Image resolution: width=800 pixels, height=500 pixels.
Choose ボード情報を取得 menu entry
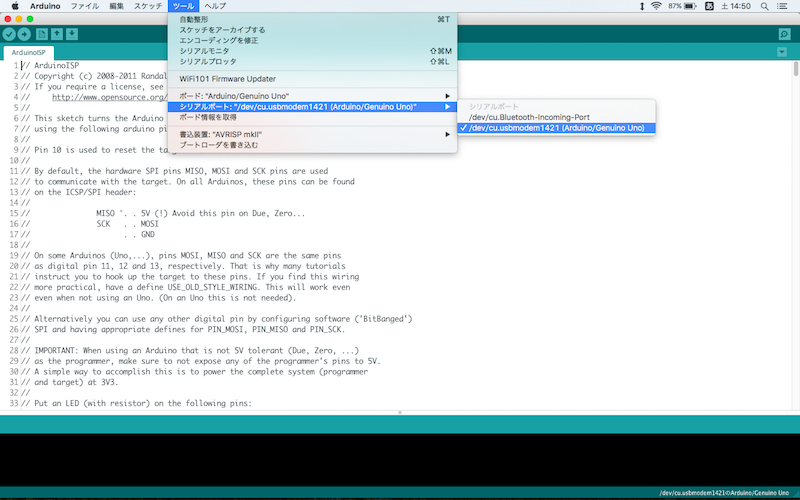(x=312, y=117)
